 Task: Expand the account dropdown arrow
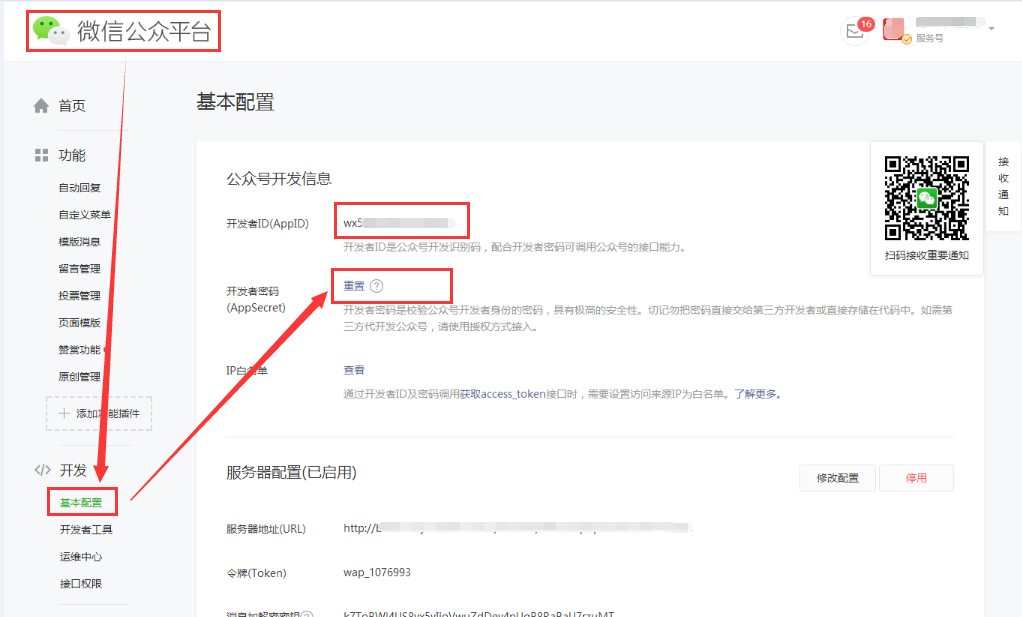point(991,29)
